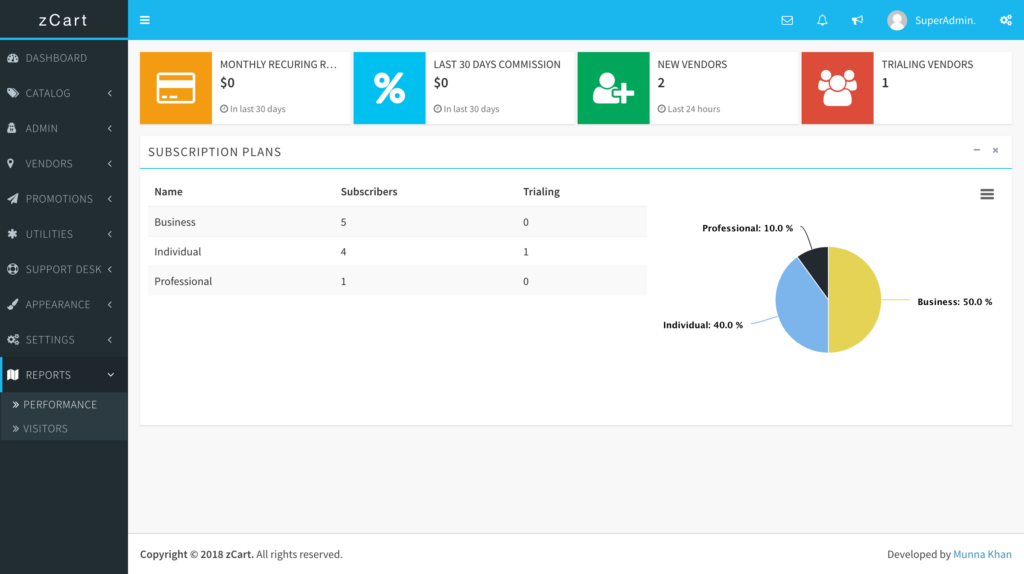Image resolution: width=1024 pixels, height=574 pixels.
Task: Expand the Vendors sidebar menu
Action: point(63,164)
